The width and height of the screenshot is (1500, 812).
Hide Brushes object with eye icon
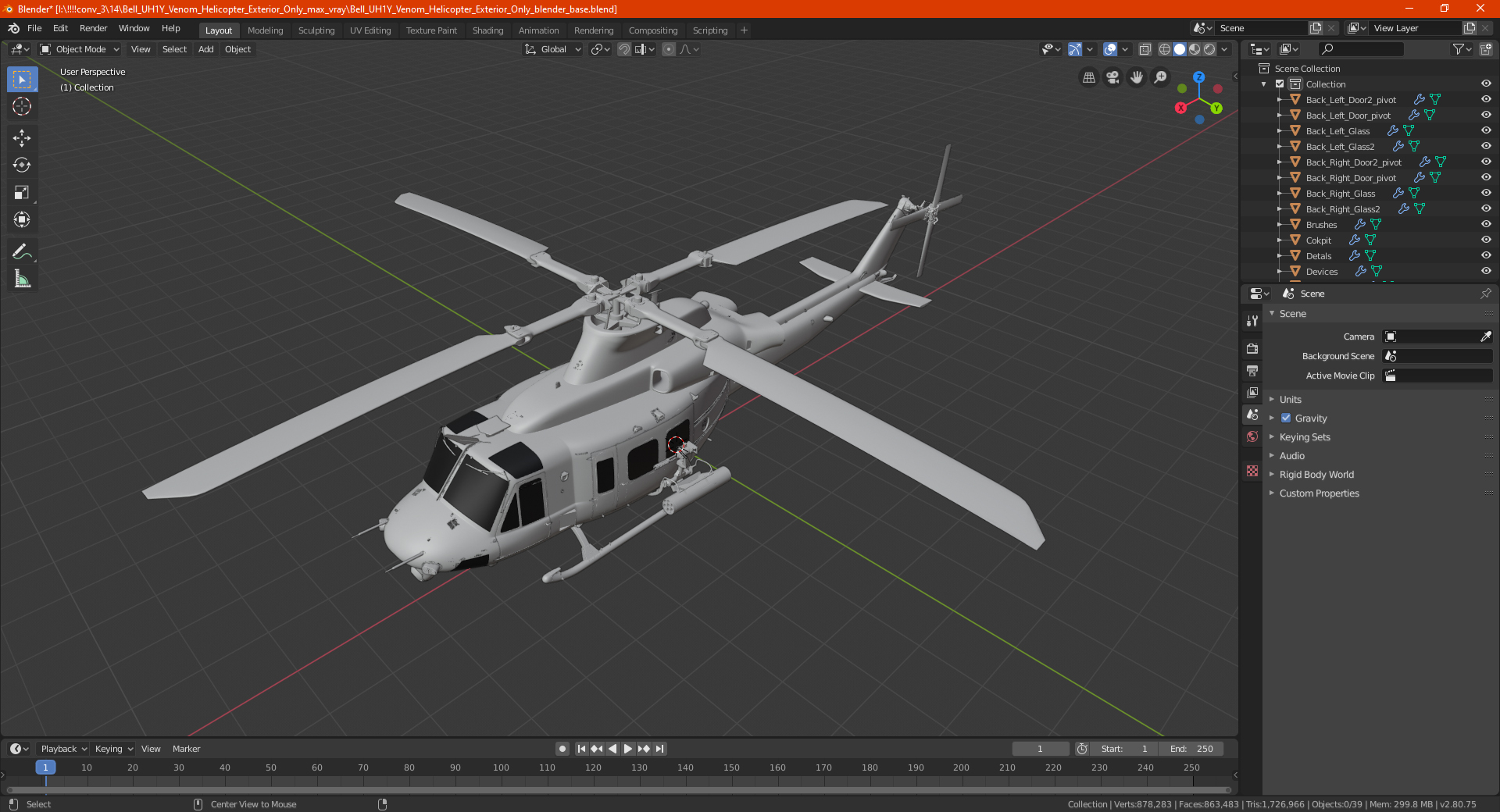[x=1486, y=224]
